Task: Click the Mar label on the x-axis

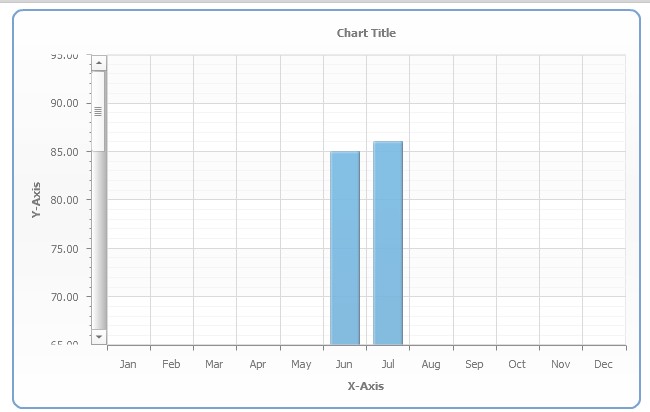Action: [x=214, y=365]
